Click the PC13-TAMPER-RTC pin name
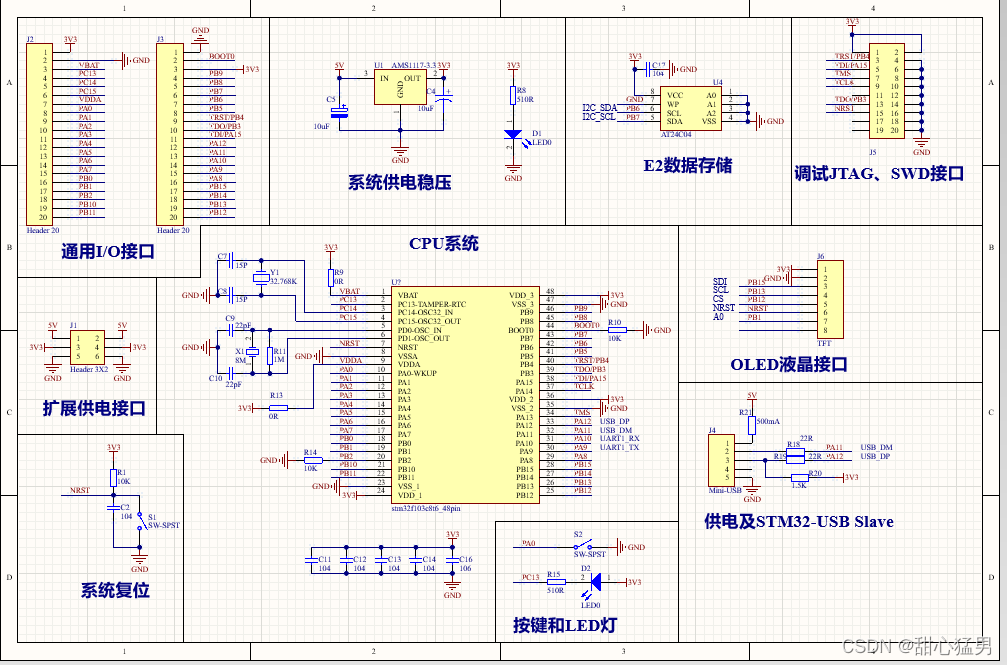This screenshot has width=1007, height=665. pyautogui.click(x=432, y=304)
